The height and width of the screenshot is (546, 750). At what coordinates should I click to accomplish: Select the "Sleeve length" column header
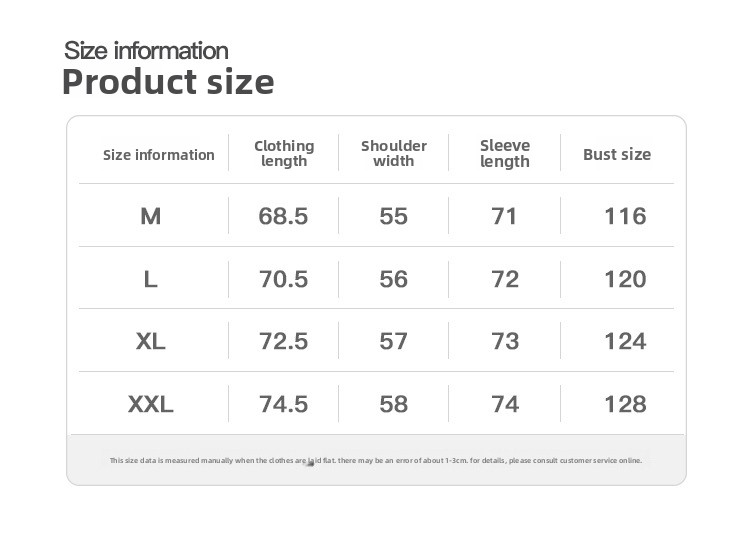505,154
